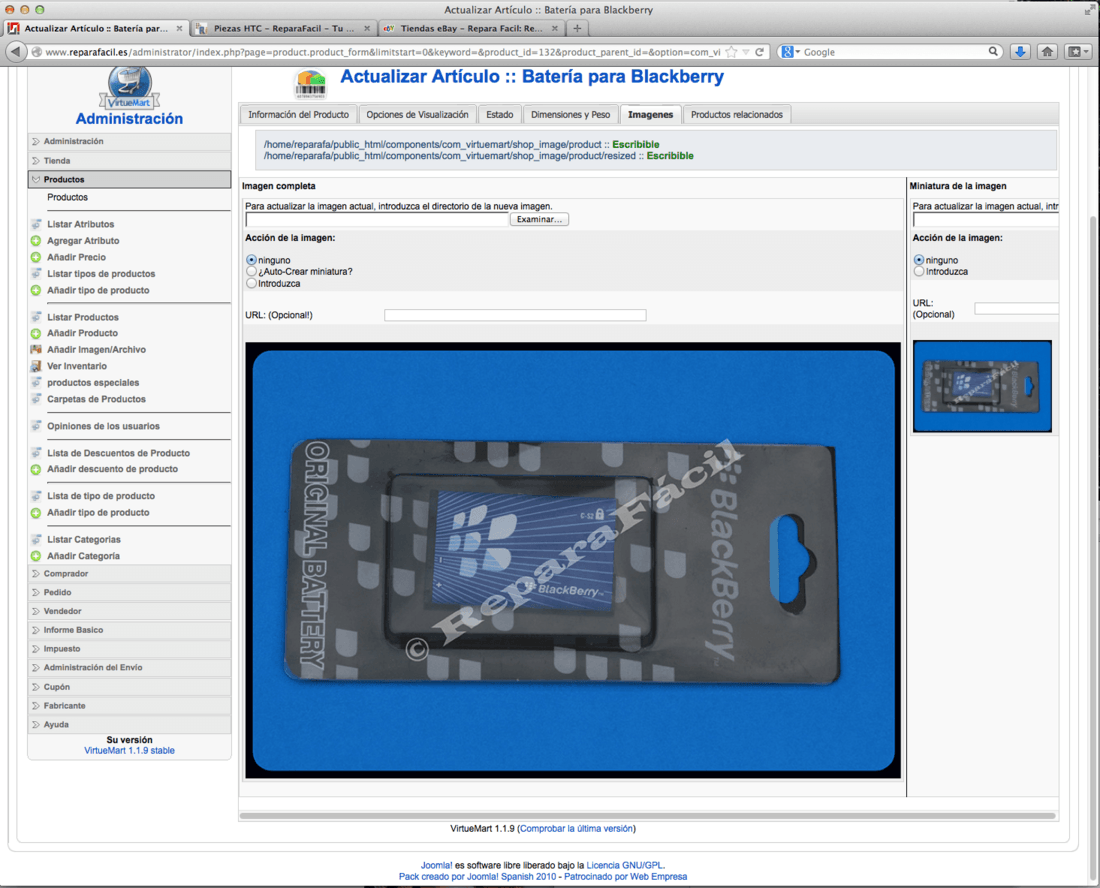Expand the Administración del Envío section

point(130,668)
